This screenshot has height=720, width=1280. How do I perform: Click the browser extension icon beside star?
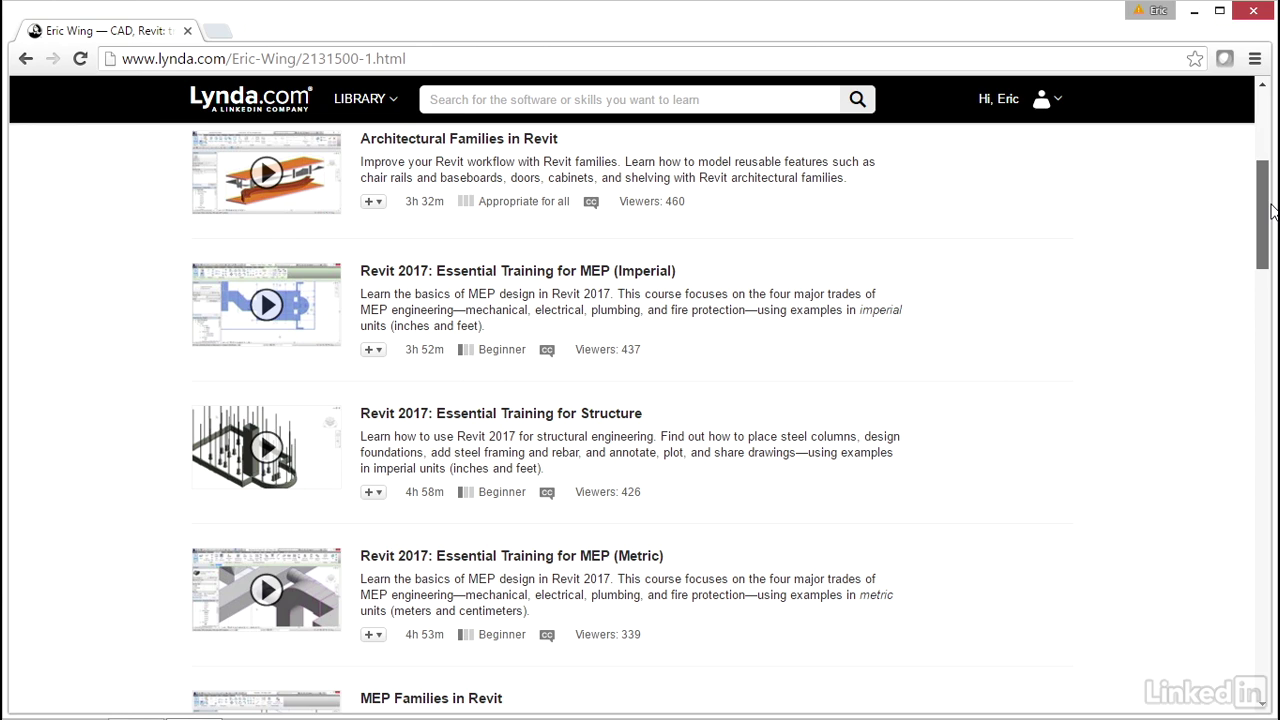tap(1225, 59)
